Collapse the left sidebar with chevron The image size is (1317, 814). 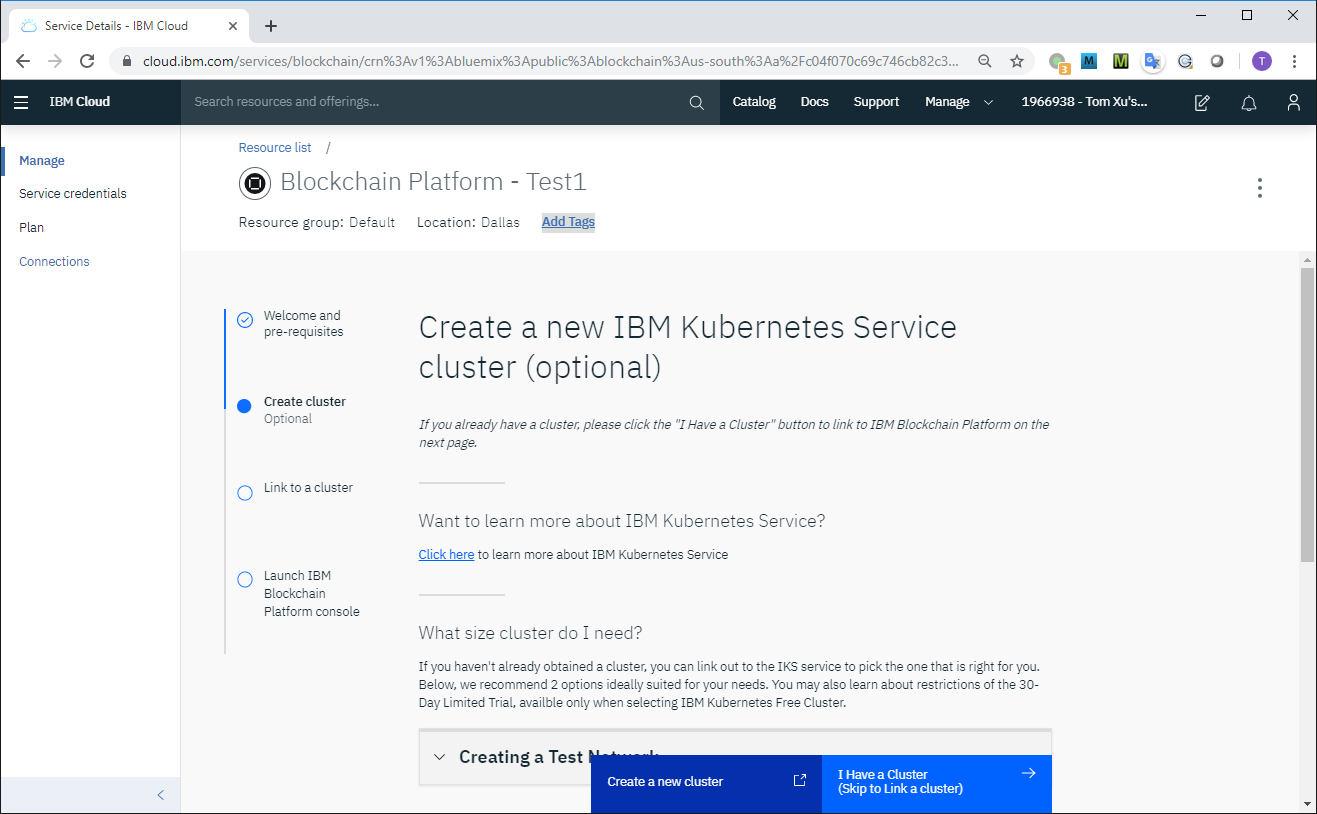161,795
